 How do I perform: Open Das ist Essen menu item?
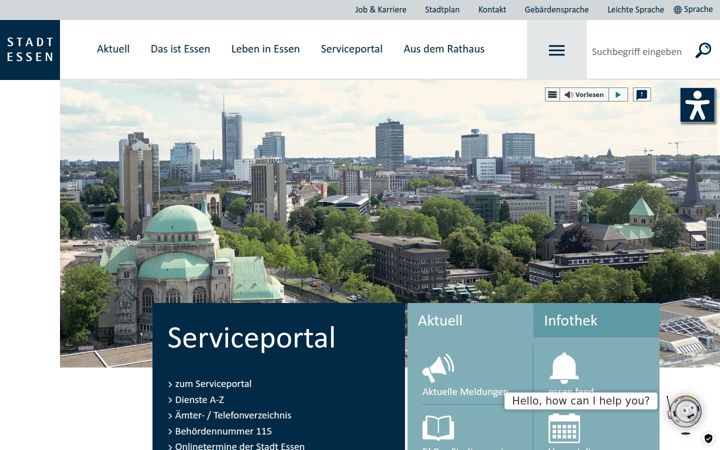coord(180,49)
